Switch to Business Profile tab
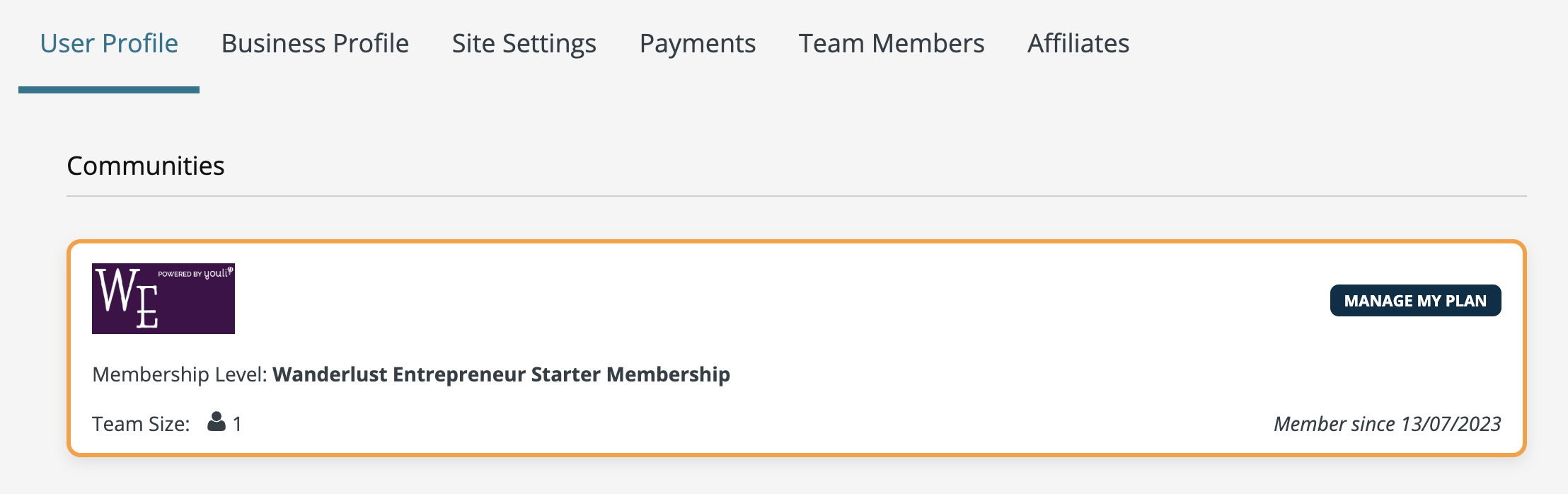The height and width of the screenshot is (494, 1568). 315,44
